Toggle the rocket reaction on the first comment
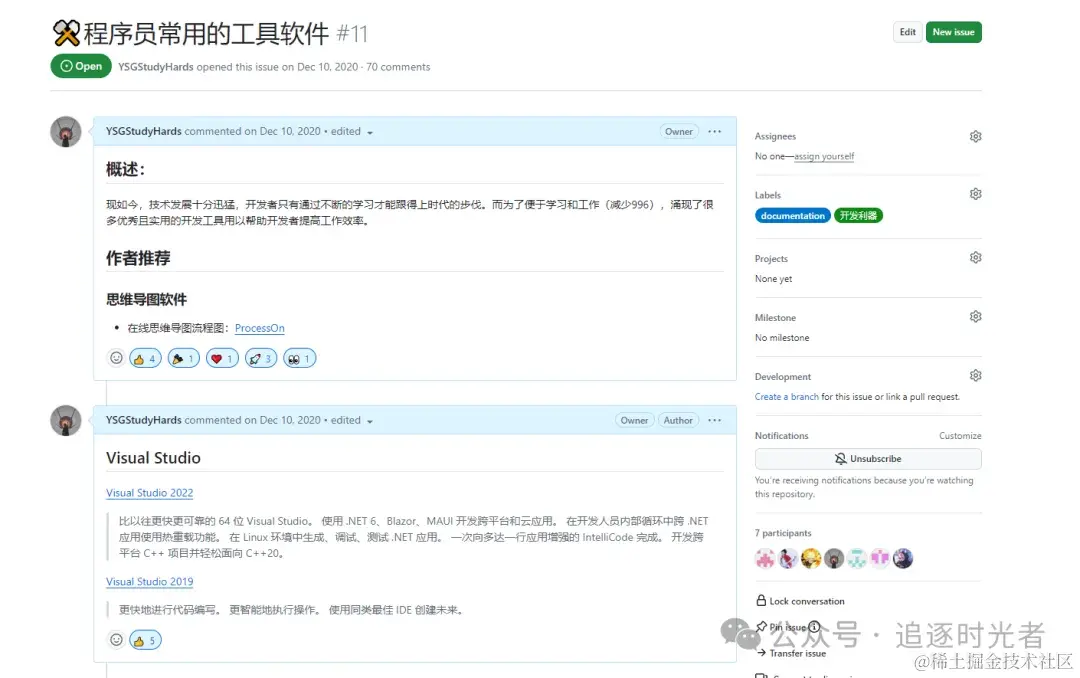Image resolution: width=1080 pixels, height=678 pixels. (x=260, y=357)
